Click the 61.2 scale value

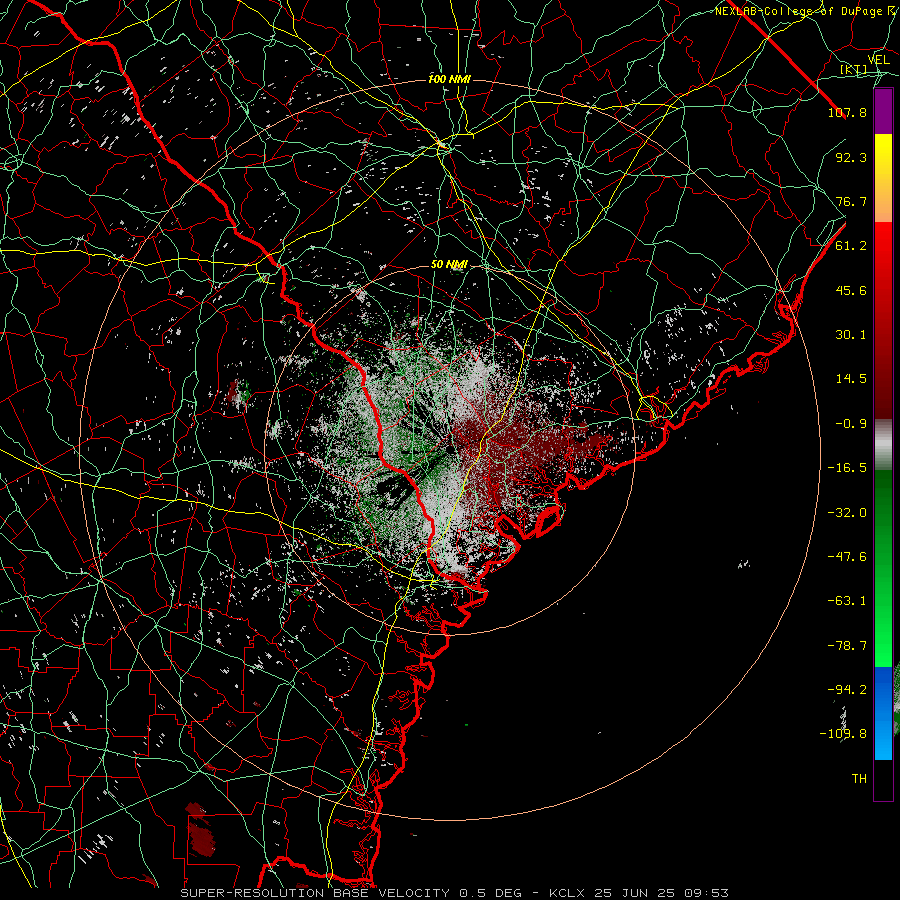[851, 246]
